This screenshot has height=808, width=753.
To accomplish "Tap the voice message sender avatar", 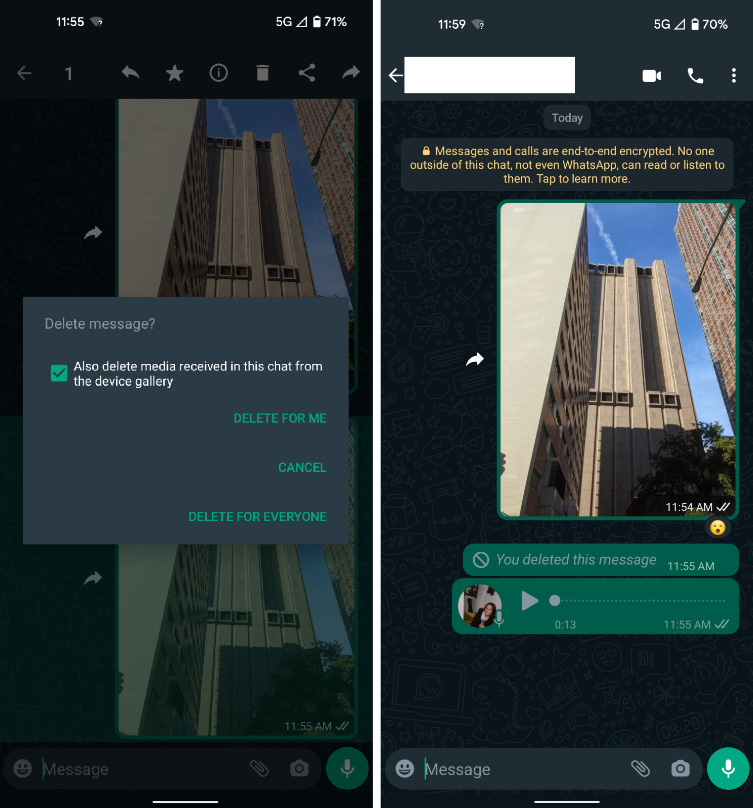I will [x=480, y=605].
